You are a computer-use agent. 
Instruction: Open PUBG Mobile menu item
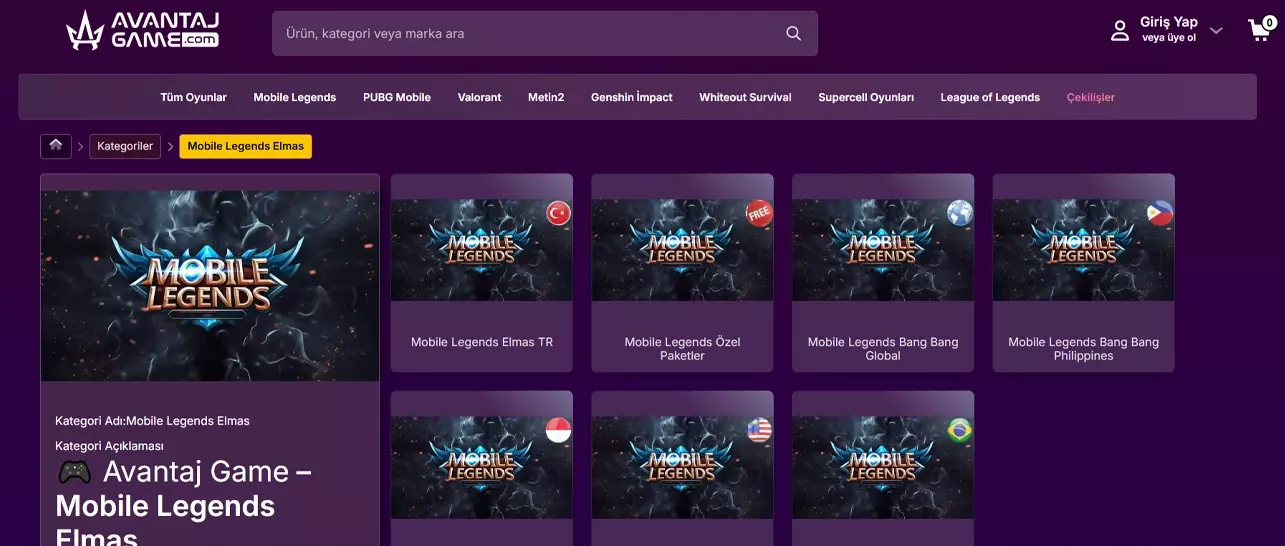pos(397,97)
